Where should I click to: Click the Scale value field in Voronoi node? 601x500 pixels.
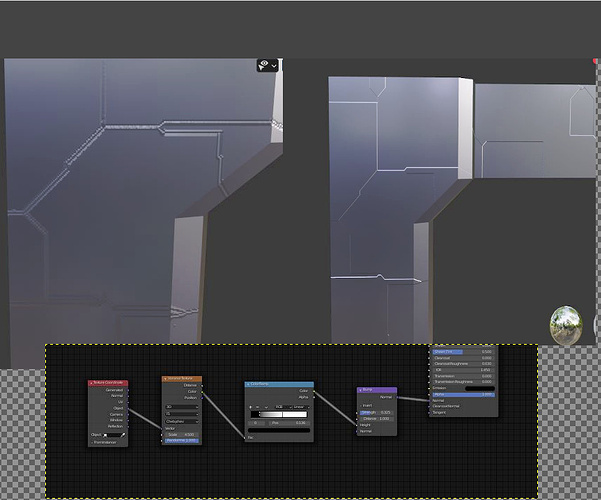pos(182,435)
